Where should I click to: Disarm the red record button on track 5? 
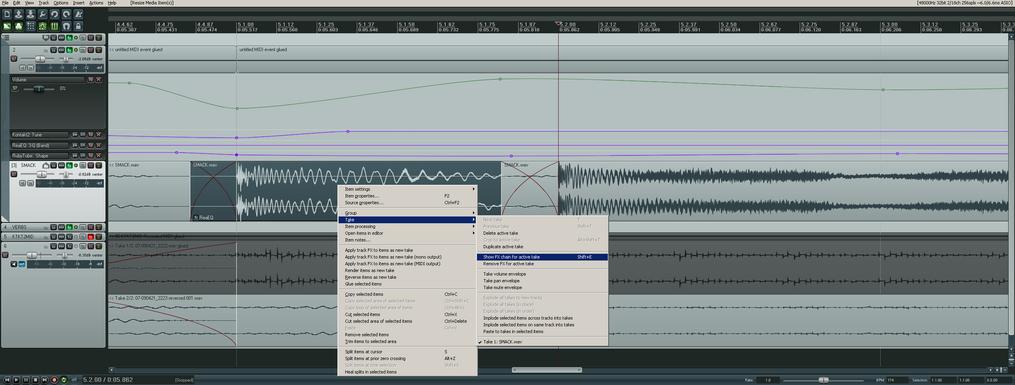click(91, 237)
